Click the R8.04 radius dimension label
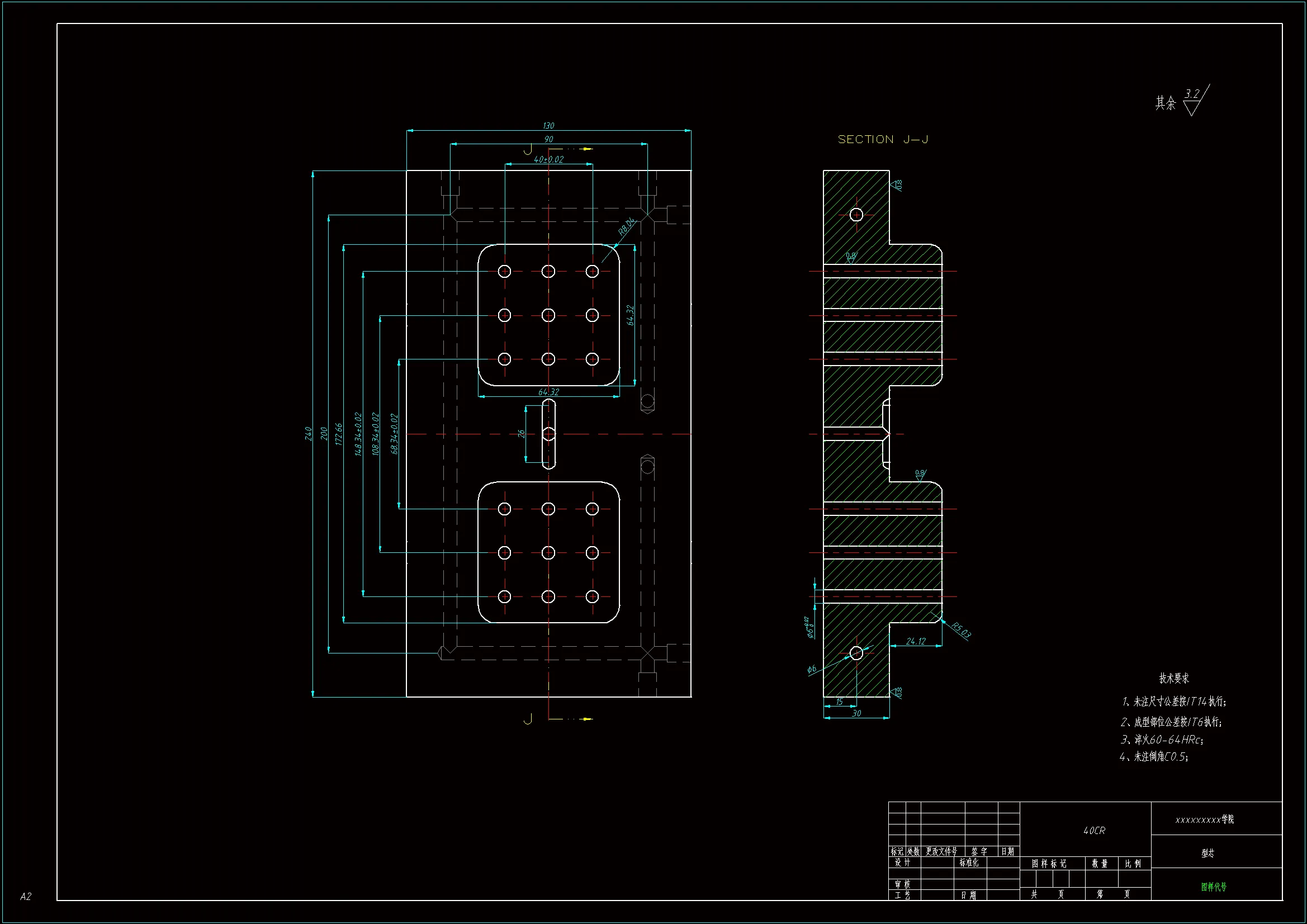 (626, 226)
